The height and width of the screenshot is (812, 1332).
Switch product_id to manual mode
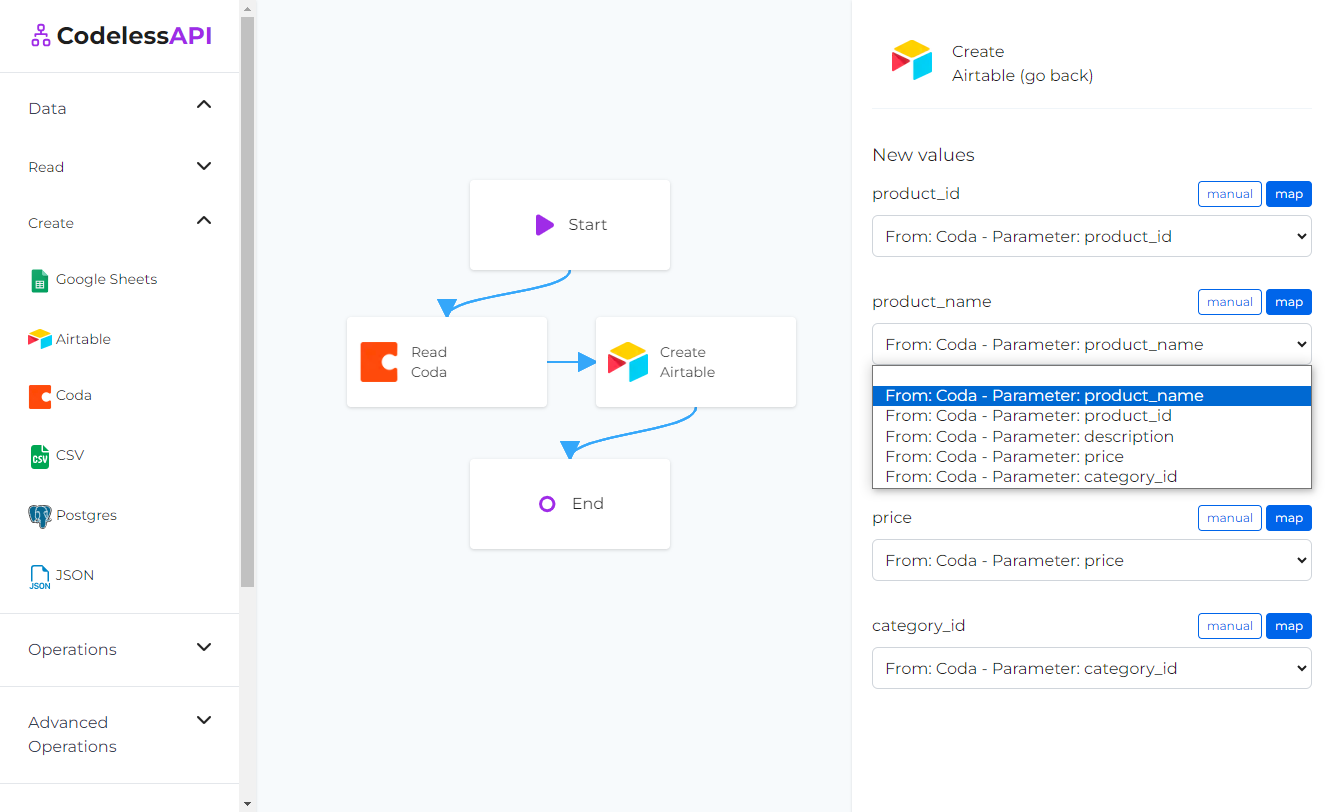[1230, 194]
